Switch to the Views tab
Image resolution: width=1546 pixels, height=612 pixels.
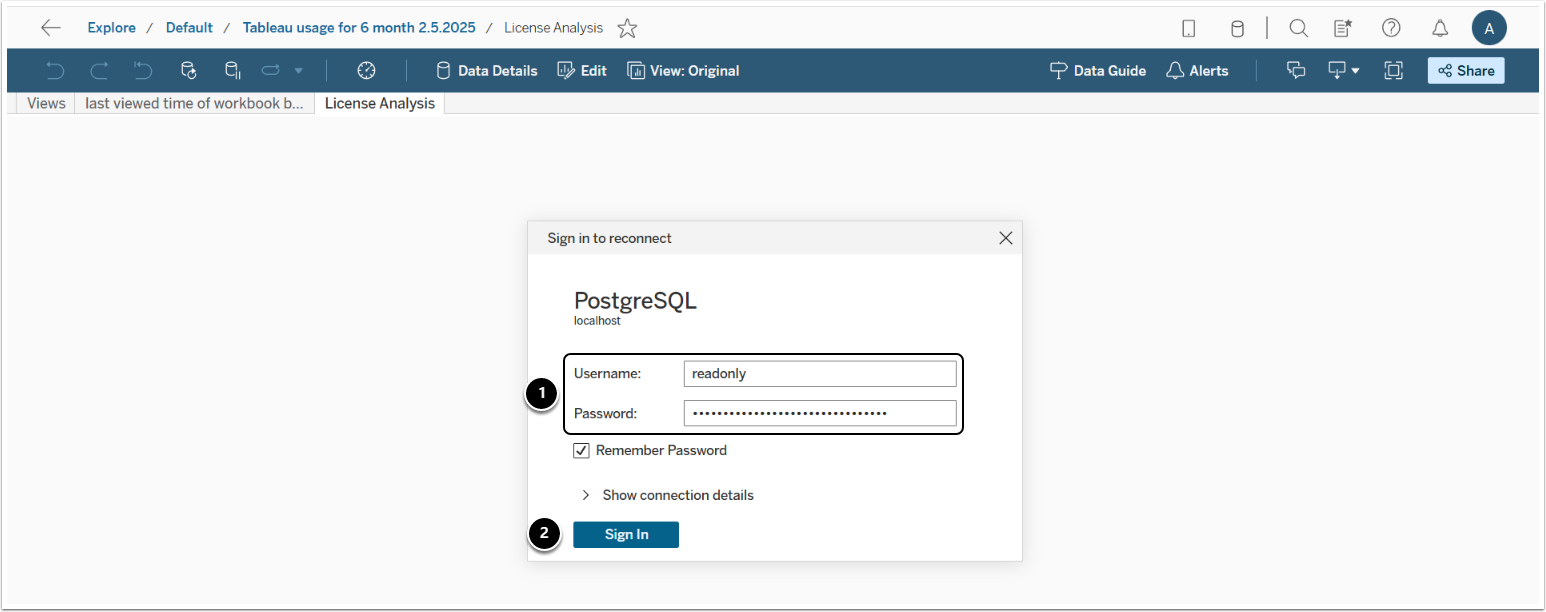tap(46, 103)
